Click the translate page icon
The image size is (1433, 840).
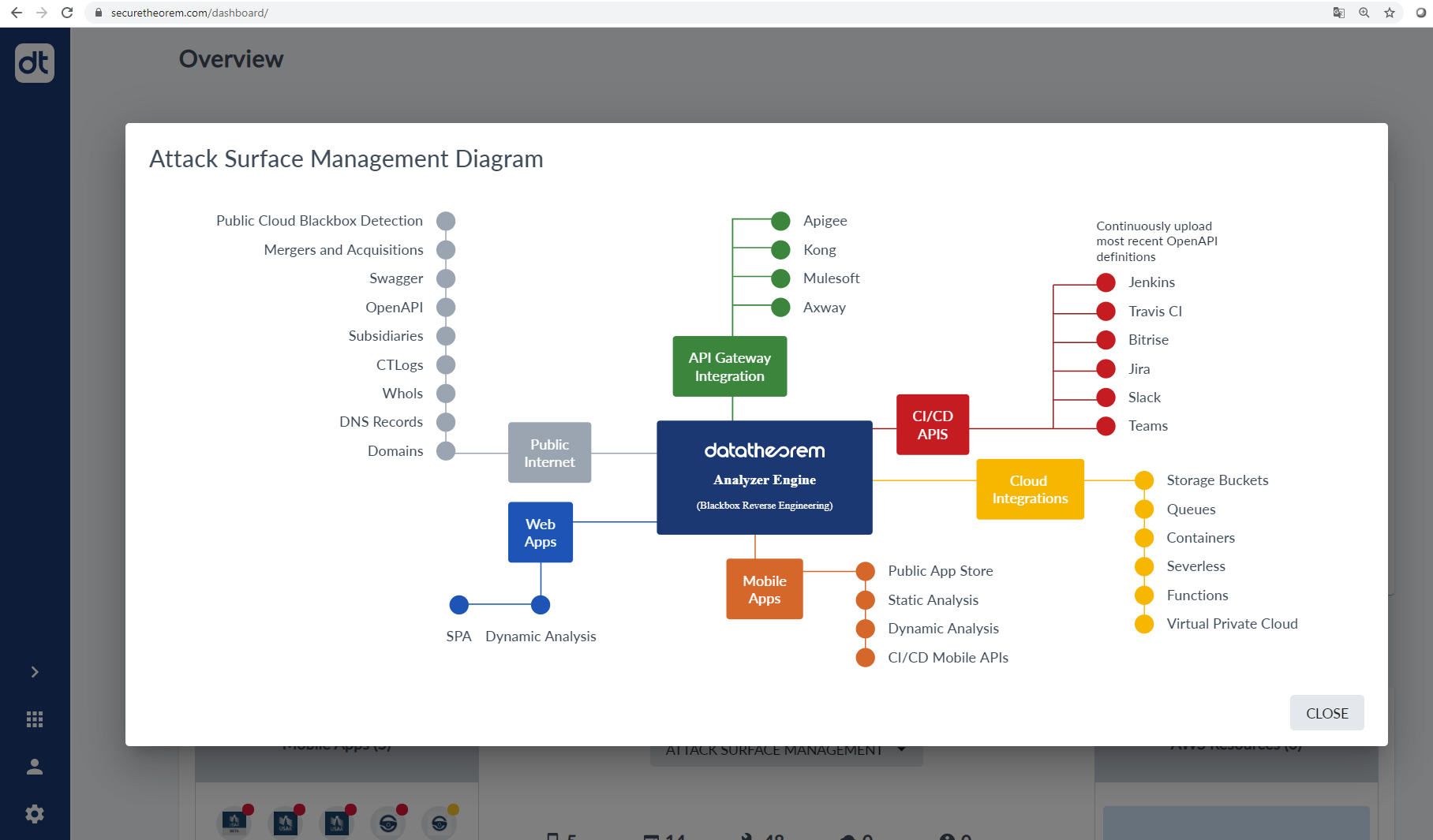pos(1339,13)
